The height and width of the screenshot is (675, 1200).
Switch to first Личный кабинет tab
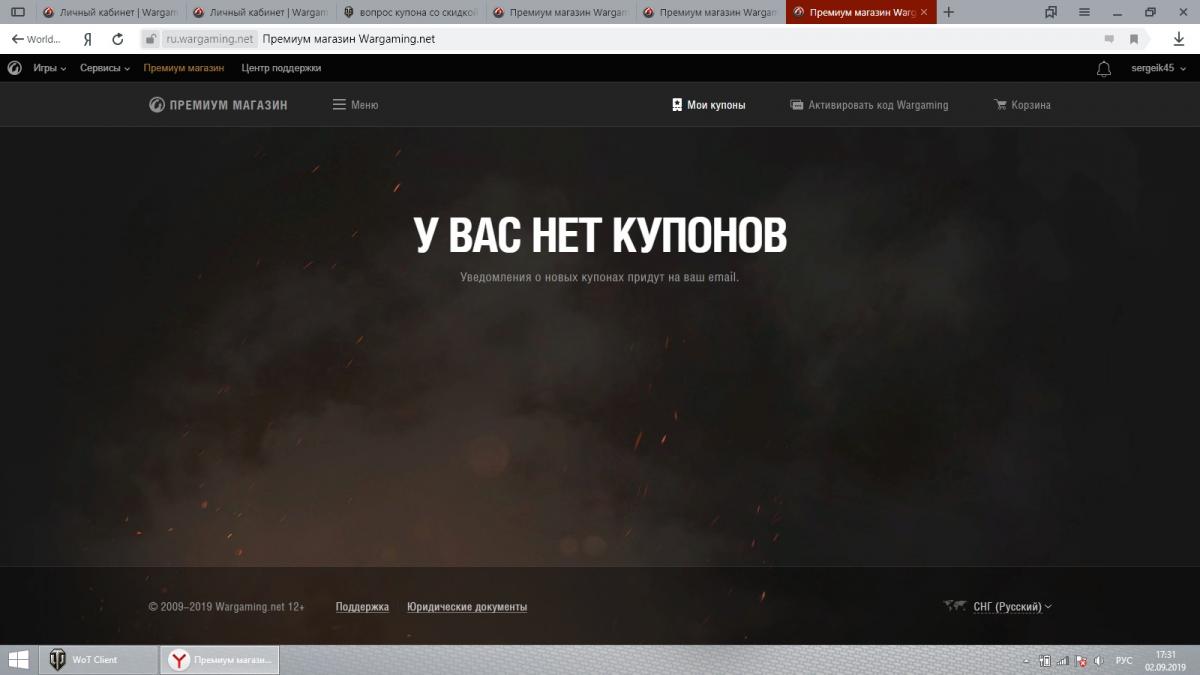click(110, 12)
